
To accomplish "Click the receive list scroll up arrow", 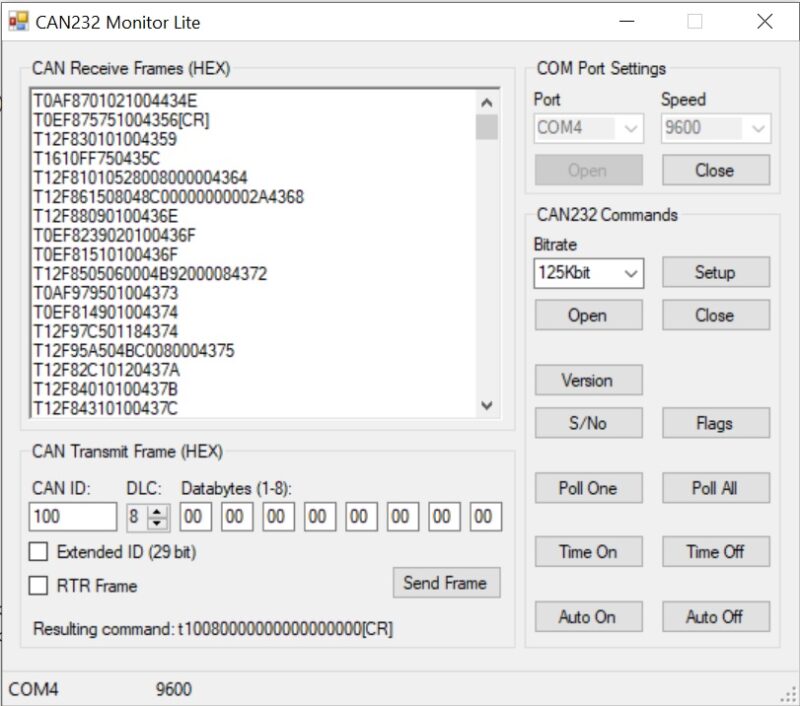I will pos(487,103).
